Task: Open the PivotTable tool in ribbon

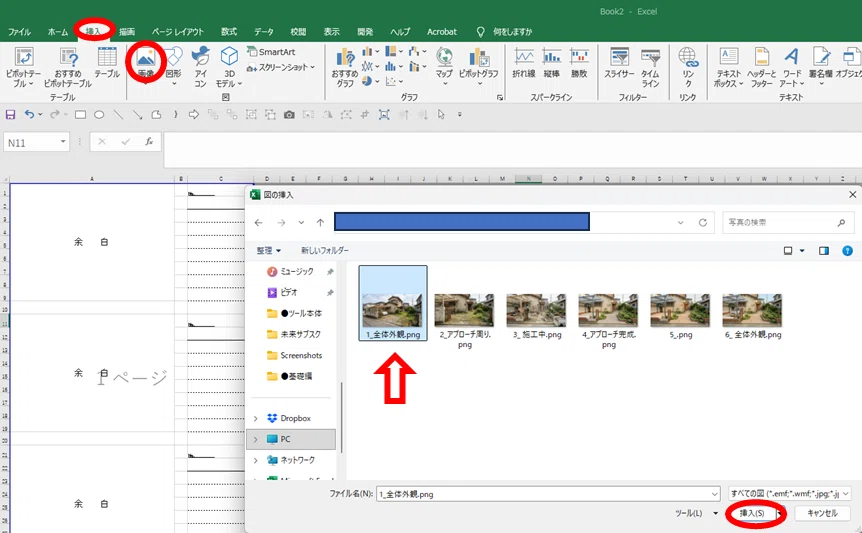Action: tap(24, 67)
